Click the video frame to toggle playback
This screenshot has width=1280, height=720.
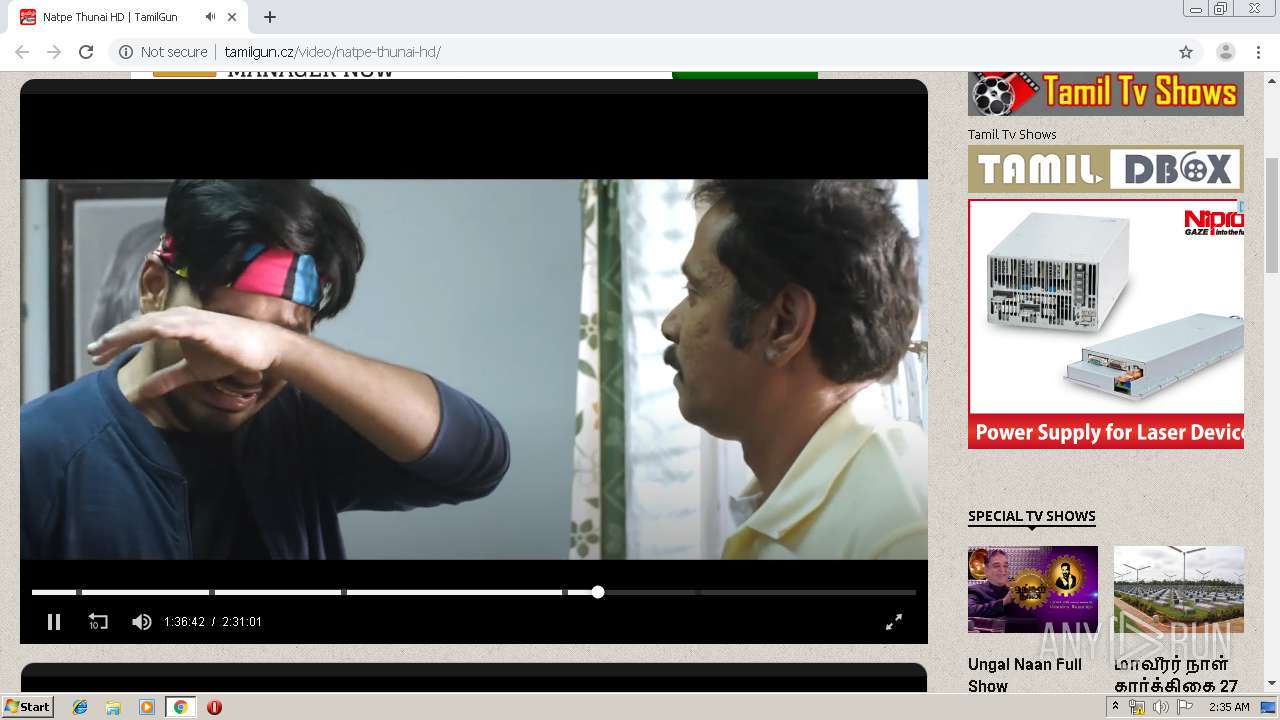(x=474, y=369)
